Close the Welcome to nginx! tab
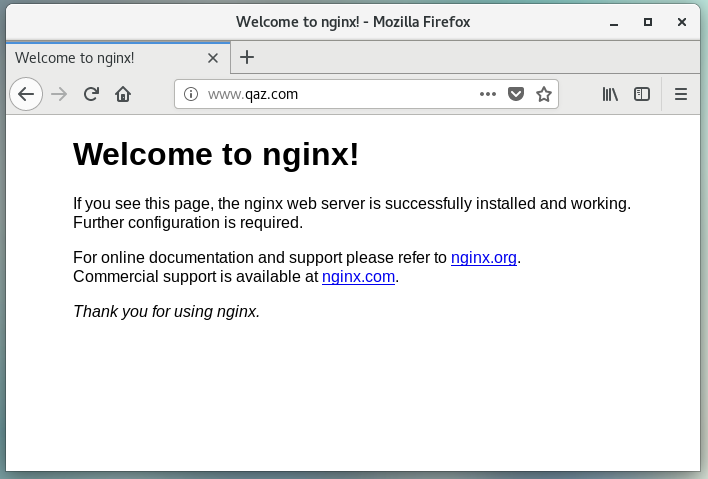Image resolution: width=708 pixels, height=479 pixels. [213, 58]
